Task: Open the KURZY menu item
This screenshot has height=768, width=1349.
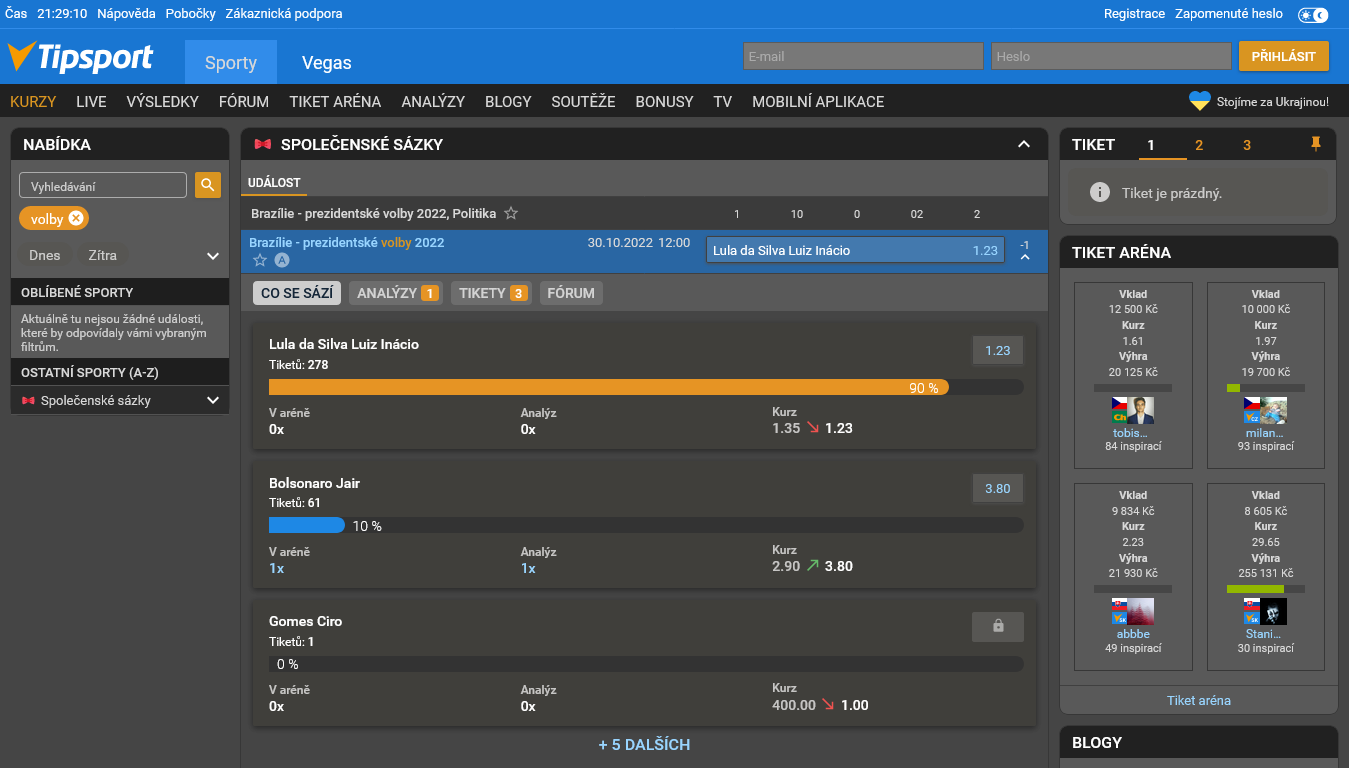Action: click(x=33, y=101)
